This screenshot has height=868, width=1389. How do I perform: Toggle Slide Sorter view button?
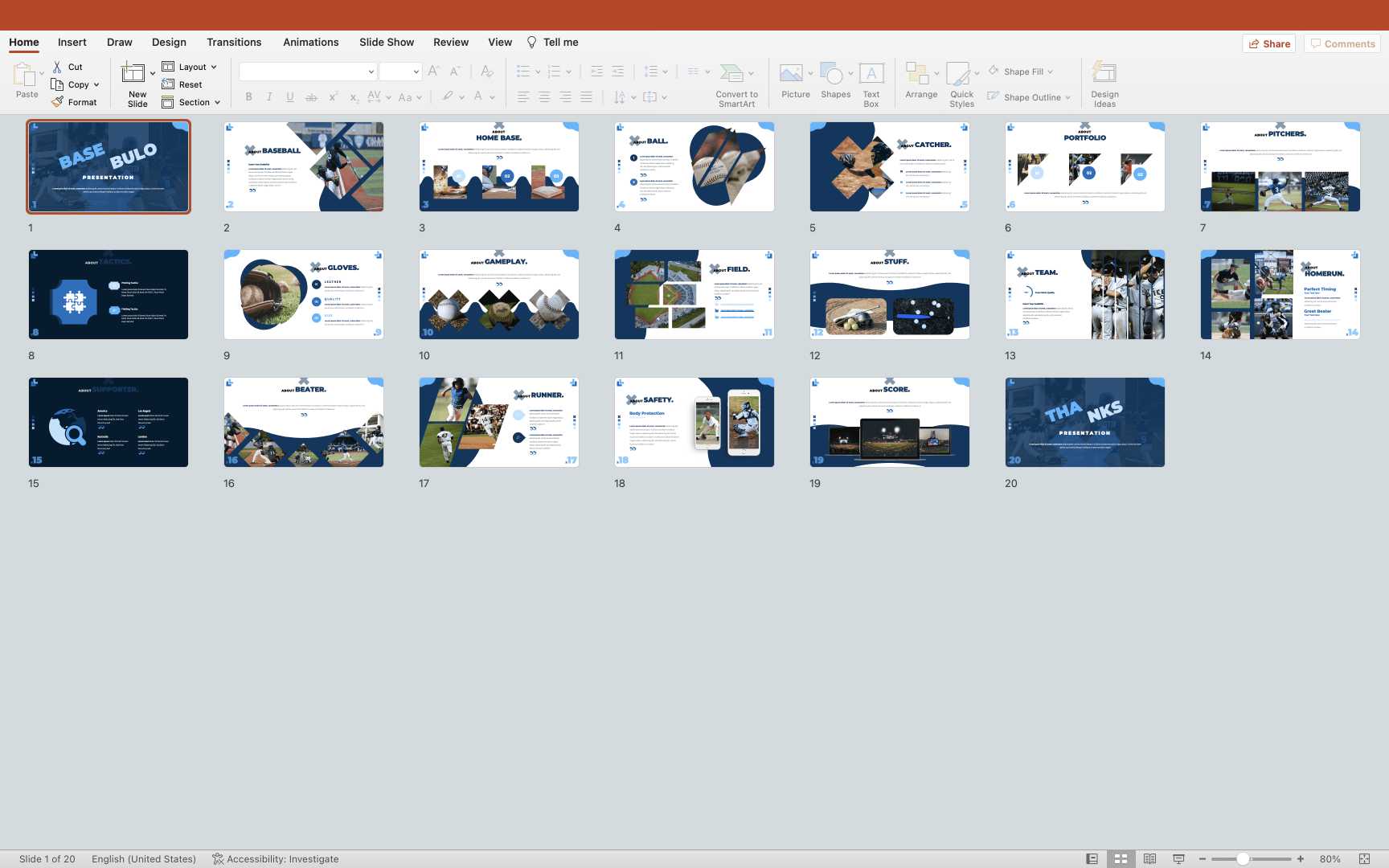point(1121,859)
